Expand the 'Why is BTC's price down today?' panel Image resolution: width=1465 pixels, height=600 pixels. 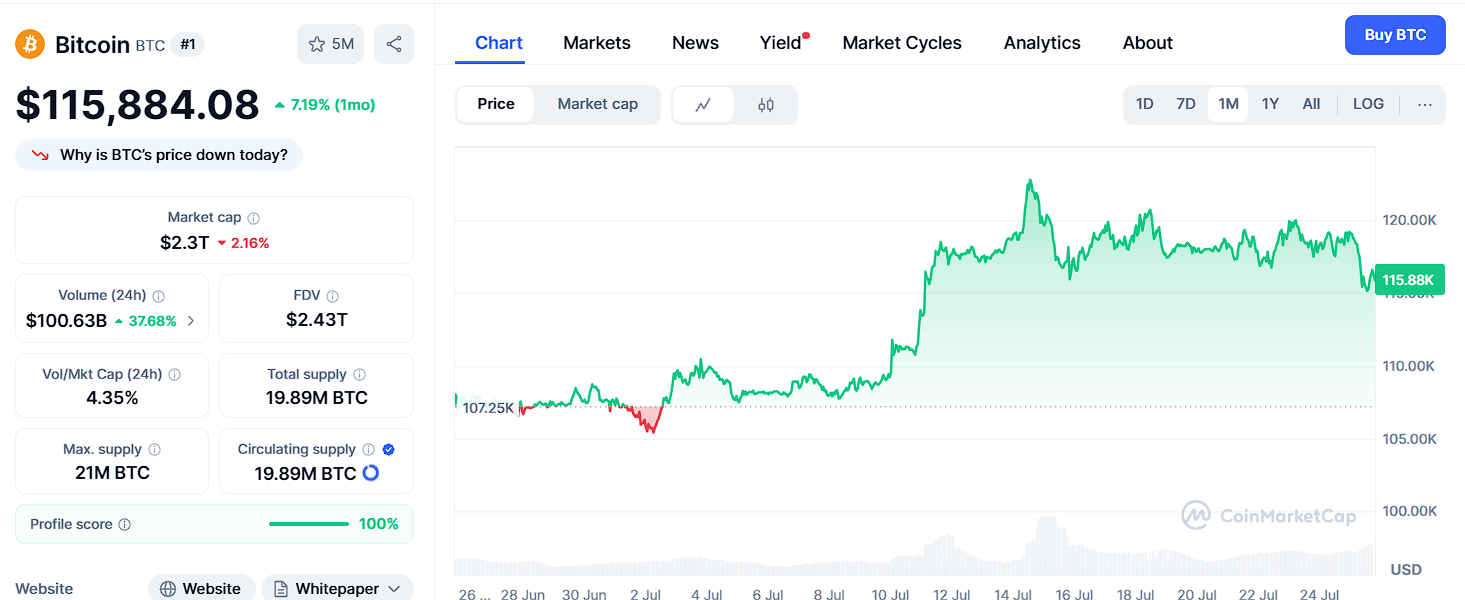pyautogui.click(x=158, y=155)
